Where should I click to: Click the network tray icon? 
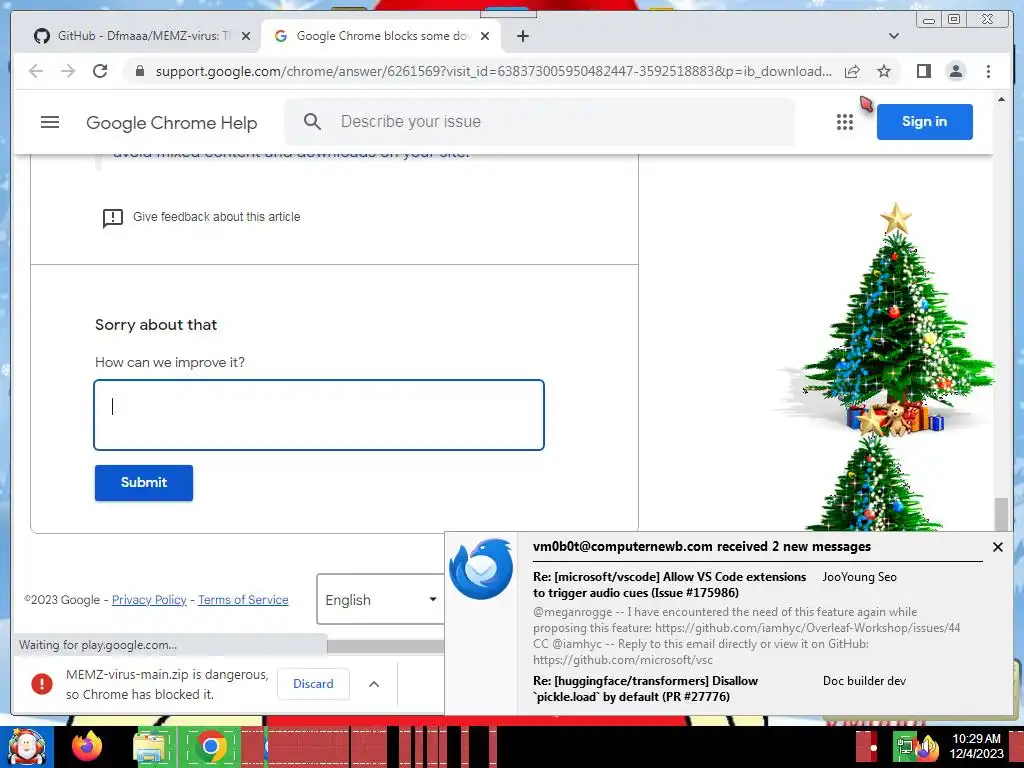904,746
